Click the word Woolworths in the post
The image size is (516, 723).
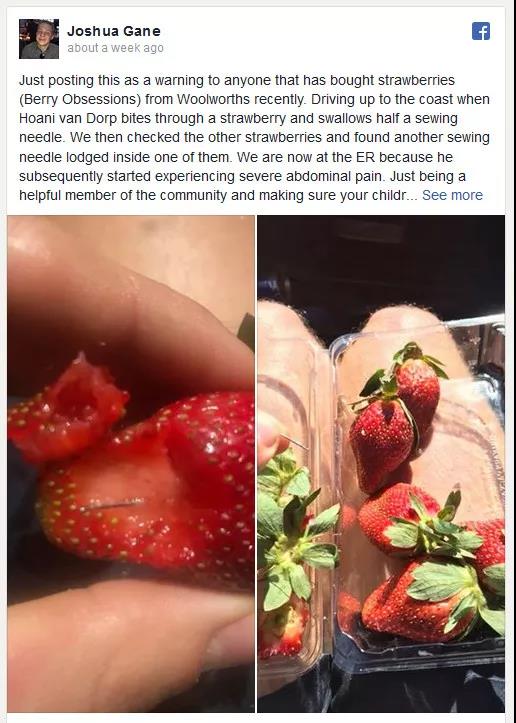pos(213,99)
